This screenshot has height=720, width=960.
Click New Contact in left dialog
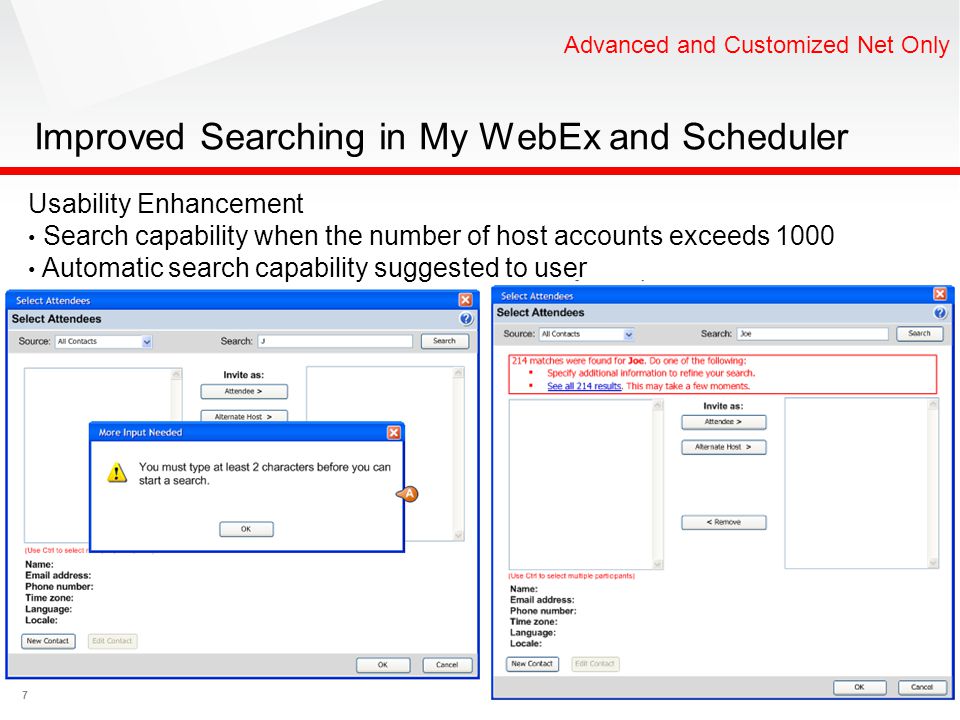tap(48, 641)
